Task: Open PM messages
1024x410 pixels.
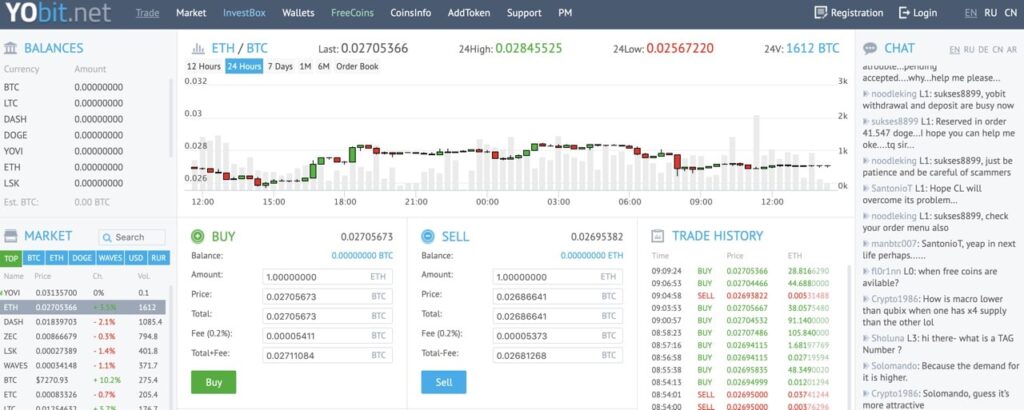Action: point(566,12)
